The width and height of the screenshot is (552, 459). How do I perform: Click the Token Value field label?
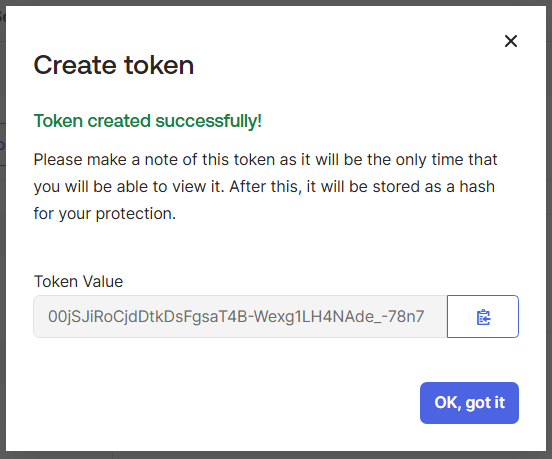pyautogui.click(x=78, y=281)
